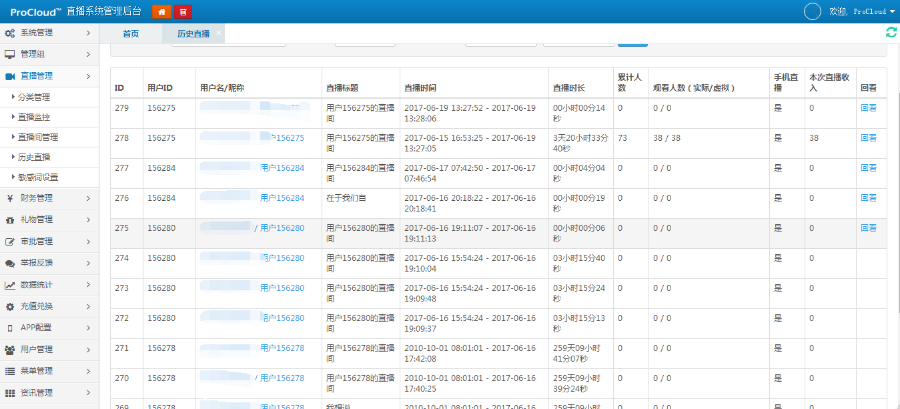Click the red icon button in header
900x409 pixels.
point(182,12)
